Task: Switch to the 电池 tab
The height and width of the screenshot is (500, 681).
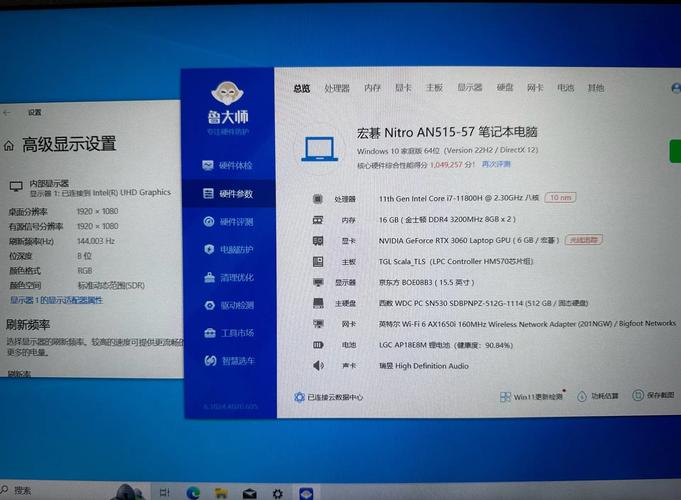Action: tap(565, 88)
